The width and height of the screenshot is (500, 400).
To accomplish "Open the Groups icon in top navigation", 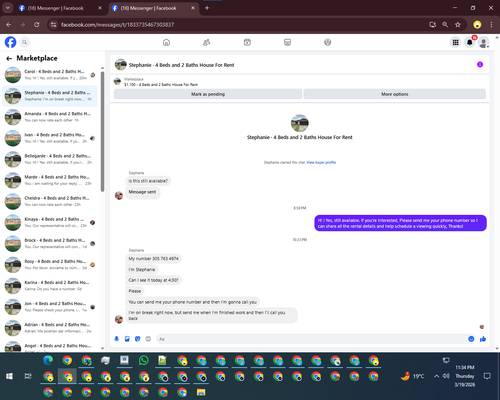I will (x=328, y=42).
